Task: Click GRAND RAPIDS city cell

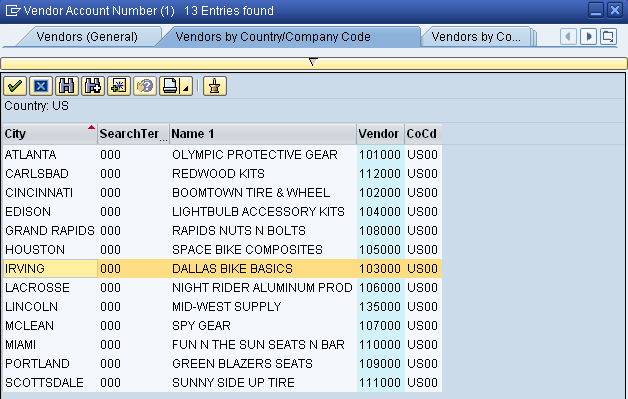Action: click(50, 231)
